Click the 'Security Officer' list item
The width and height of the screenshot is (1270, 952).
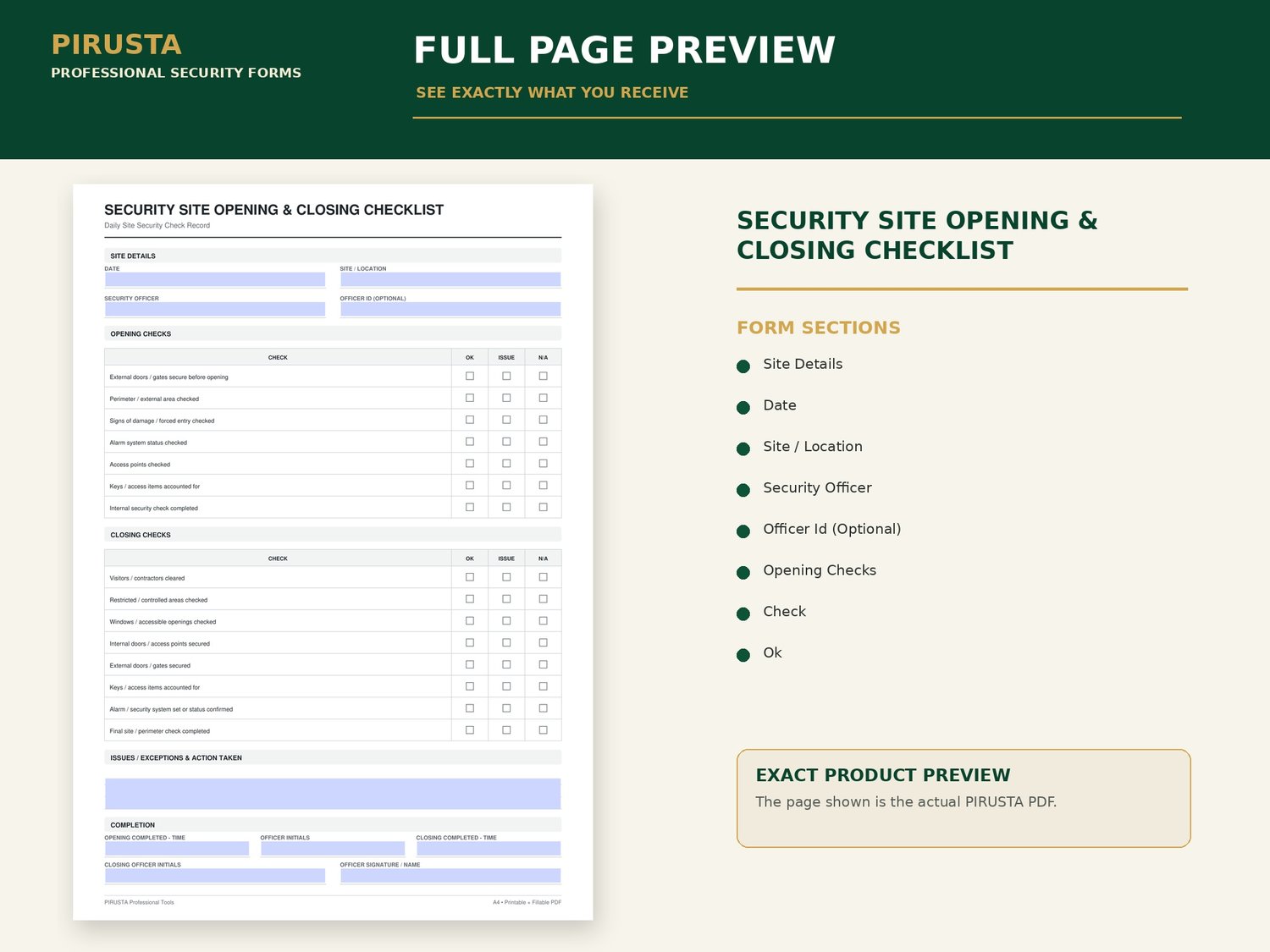pyautogui.click(x=817, y=487)
